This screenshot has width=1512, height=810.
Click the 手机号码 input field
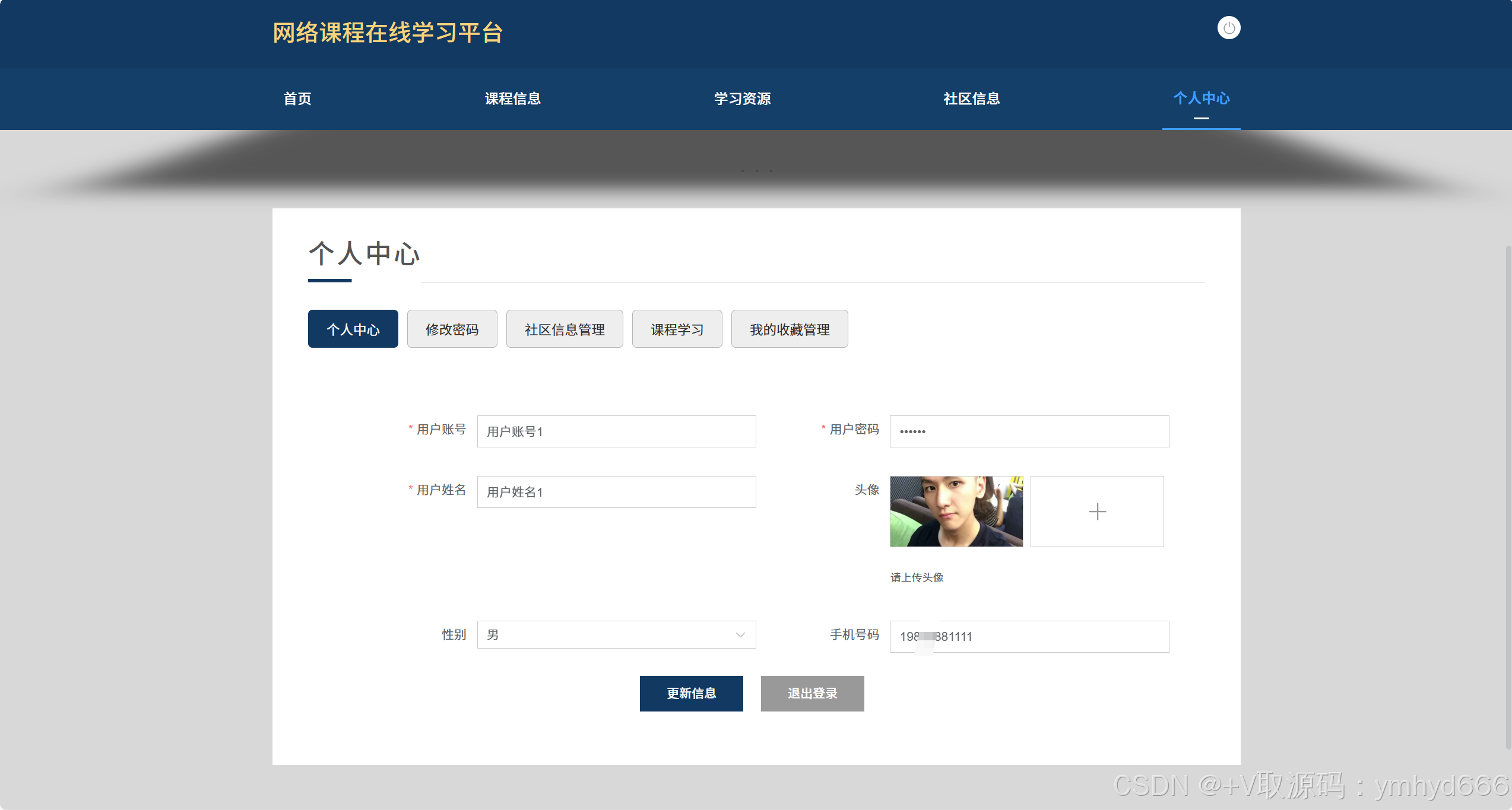(1029, 637)
